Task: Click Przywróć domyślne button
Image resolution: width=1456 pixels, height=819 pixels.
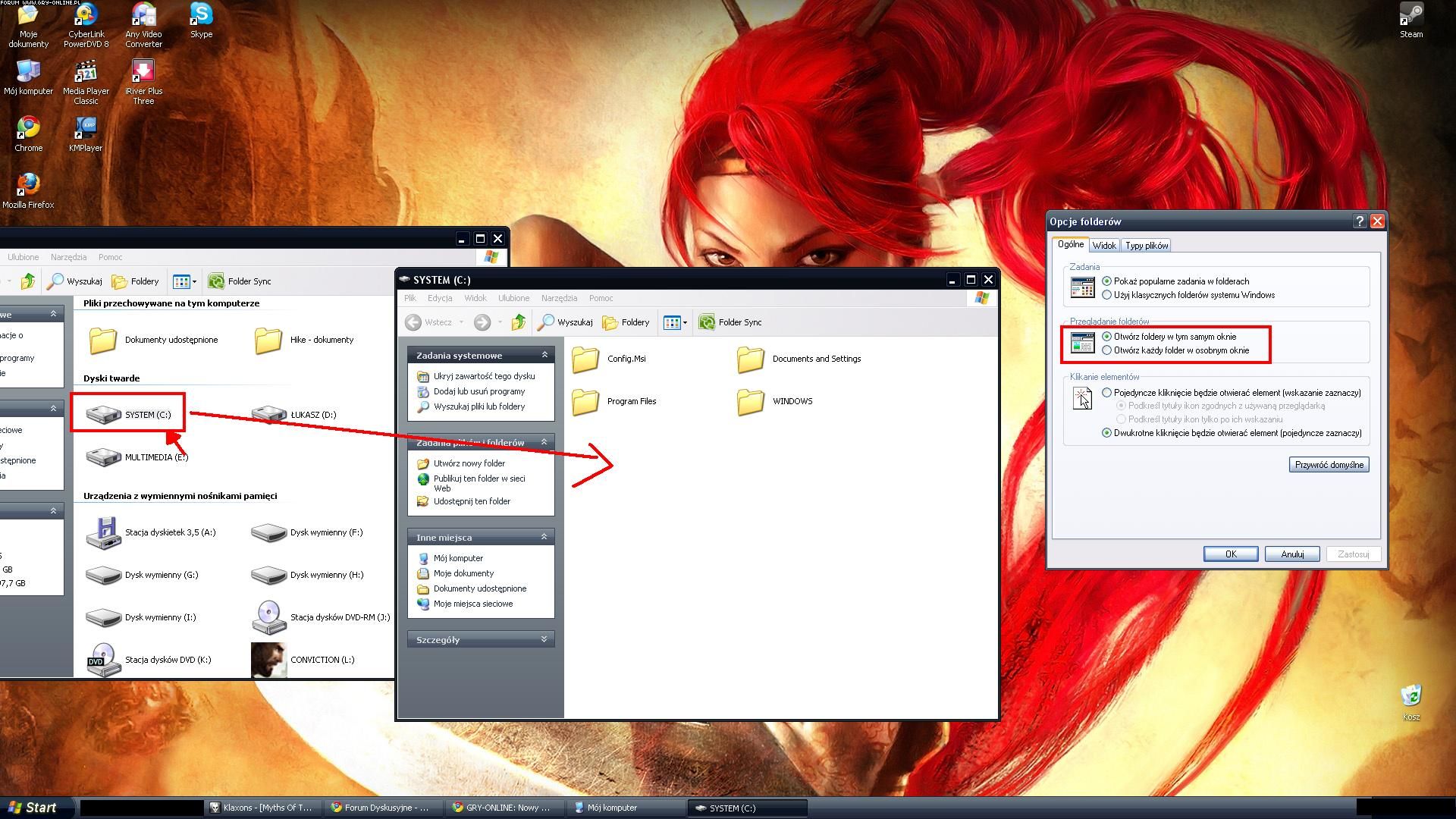Action: [1329, 465]
